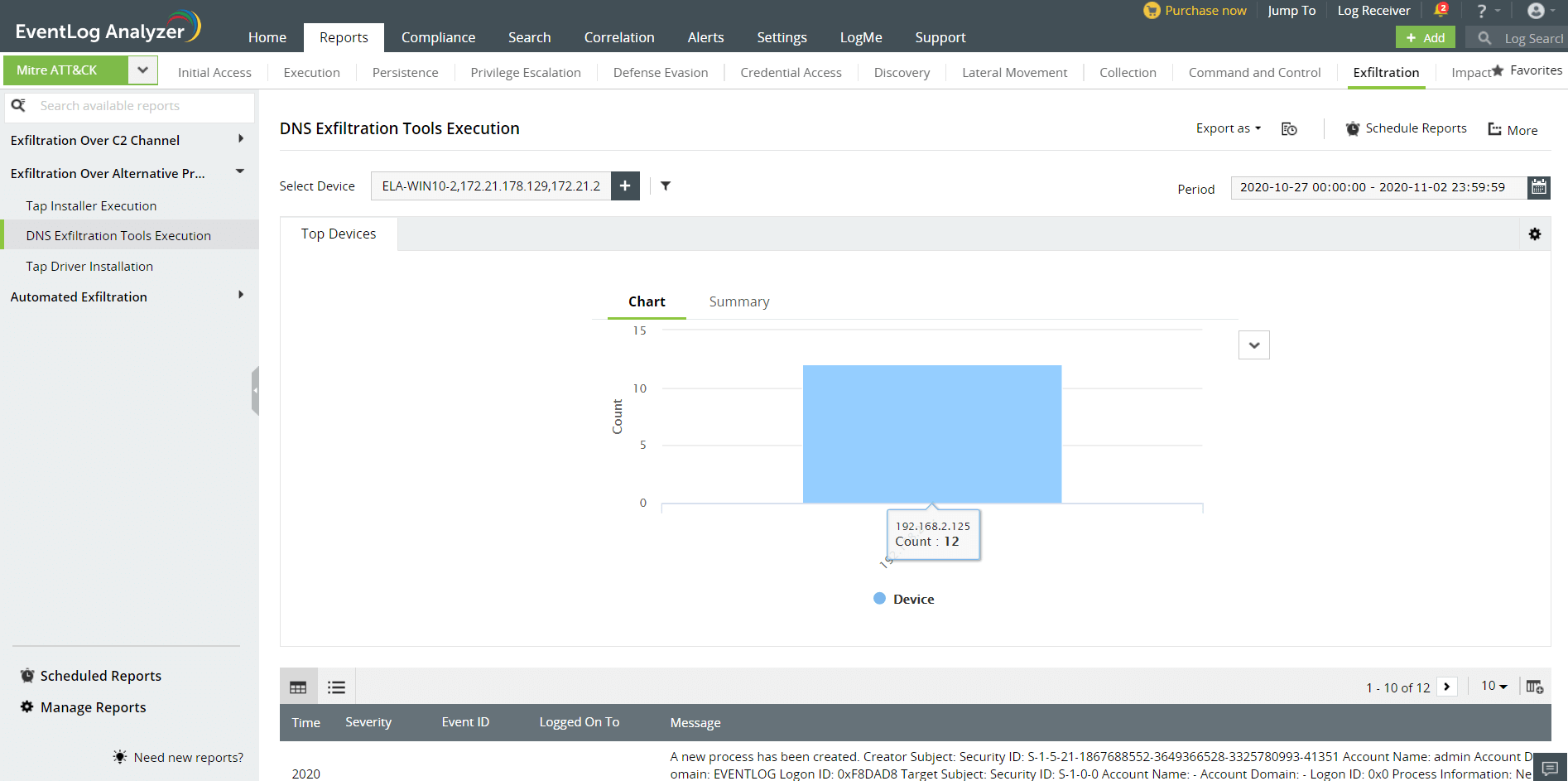Open the chart type dropdown chevron
This screenshot has height=781, width=1568.
[x=1254, y=345]
